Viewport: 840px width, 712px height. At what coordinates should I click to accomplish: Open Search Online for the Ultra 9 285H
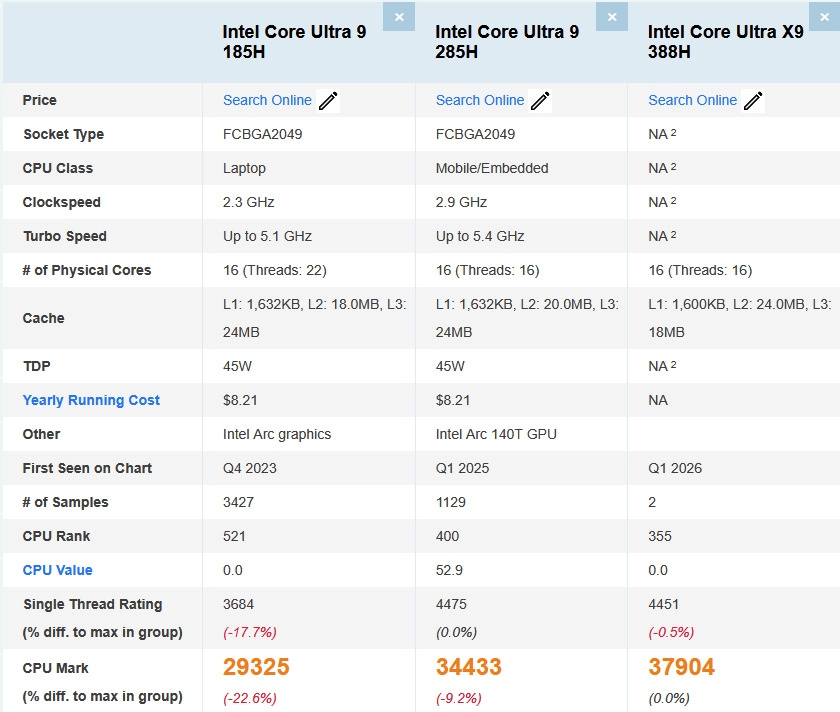click(x=480, y=100)
